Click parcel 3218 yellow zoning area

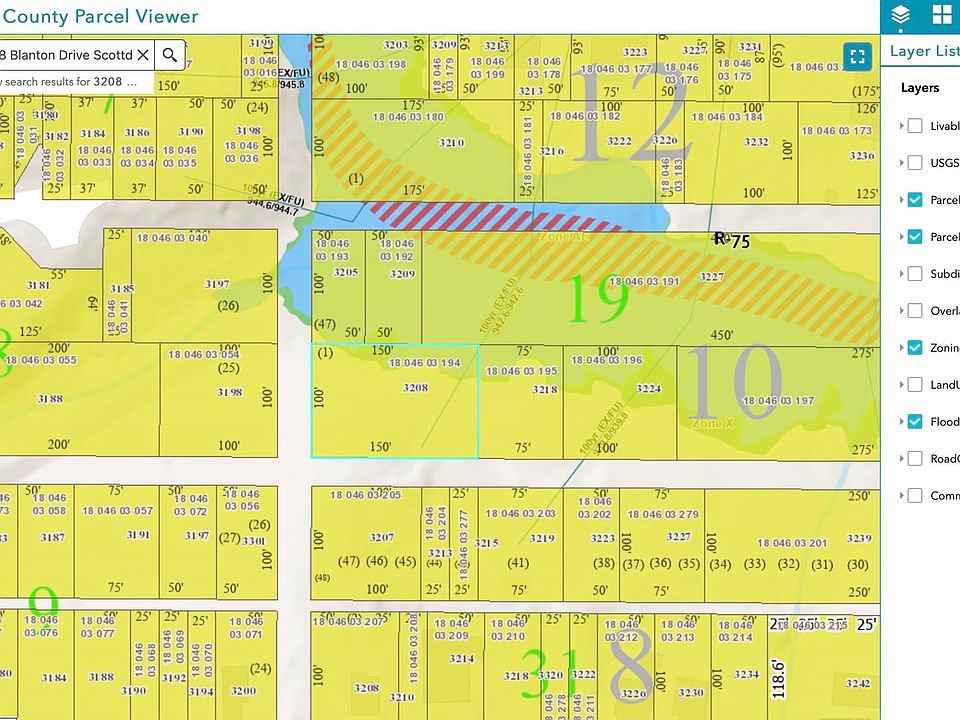click(520, 401)
